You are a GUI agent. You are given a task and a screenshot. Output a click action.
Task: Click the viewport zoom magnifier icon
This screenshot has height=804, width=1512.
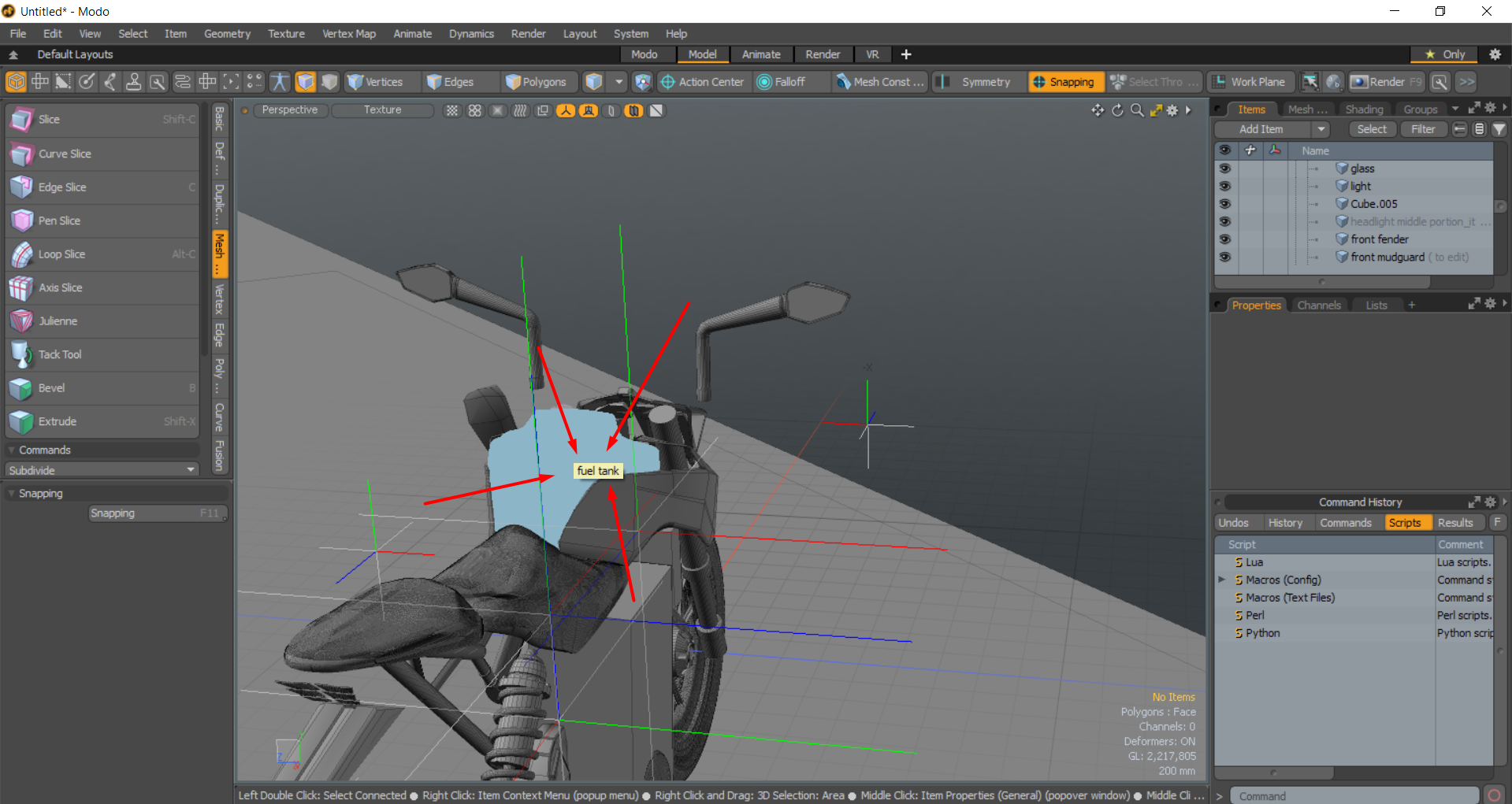(1137, 110)
